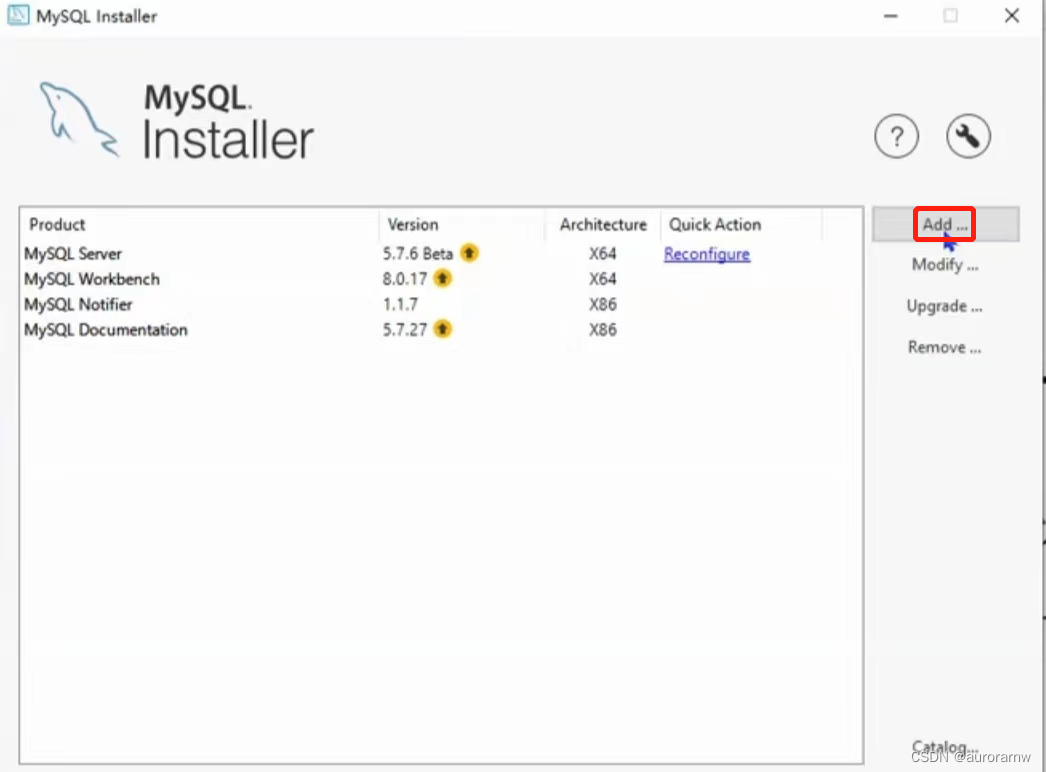Click X86 architecture of MySQL Documentation
Screen dimensions: 1046x772
(x=602, y=330)
